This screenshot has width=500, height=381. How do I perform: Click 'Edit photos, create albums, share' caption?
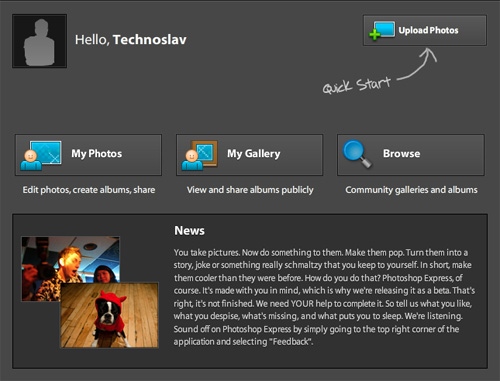click(89, 190)
